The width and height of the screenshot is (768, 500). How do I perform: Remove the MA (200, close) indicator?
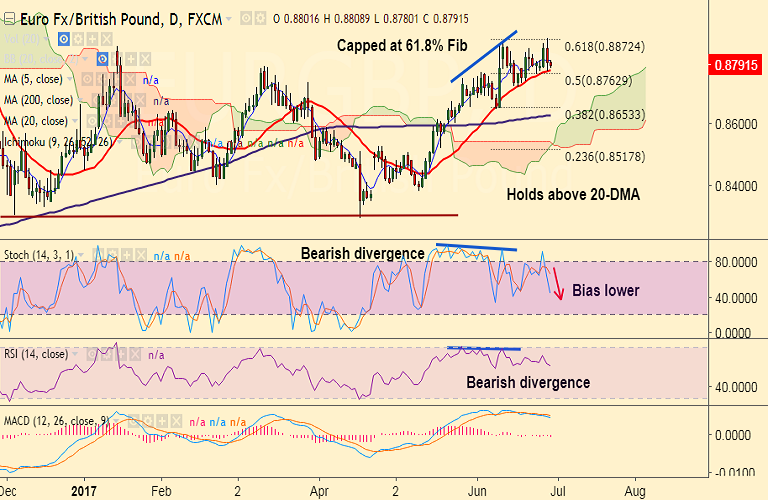(x=140, y=100)
